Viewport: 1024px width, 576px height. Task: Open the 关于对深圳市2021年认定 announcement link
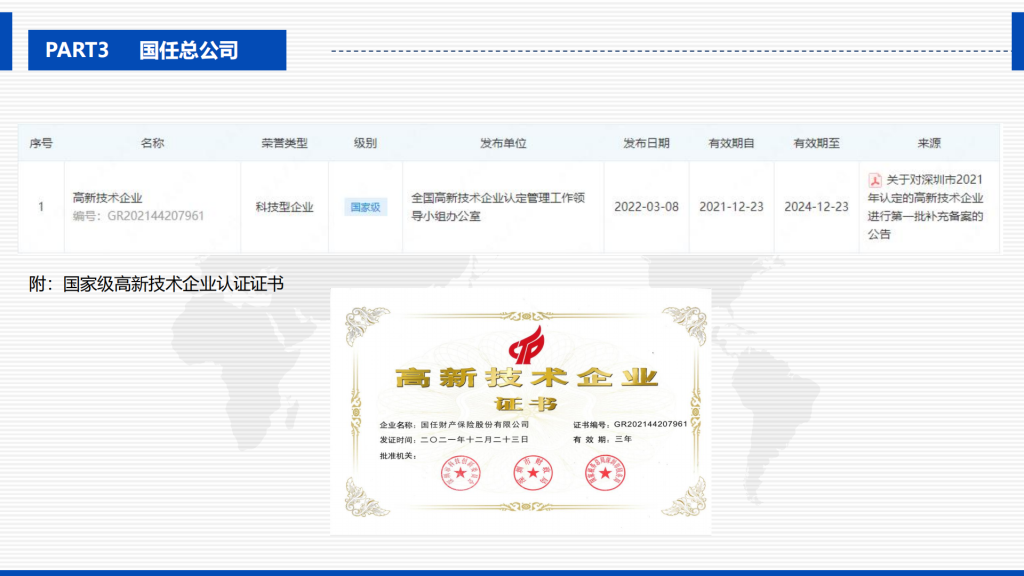[925, 206]
